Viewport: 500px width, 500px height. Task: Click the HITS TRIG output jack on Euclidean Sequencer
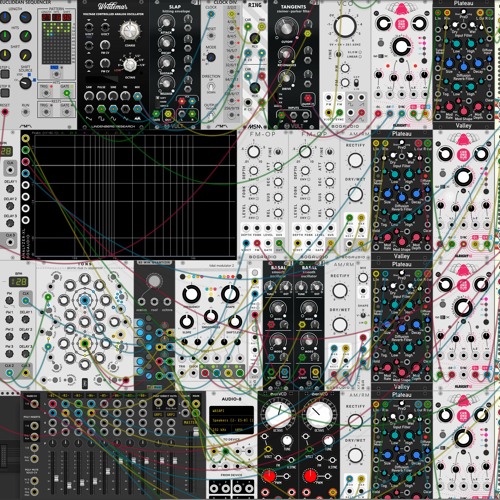coord(46,93)
